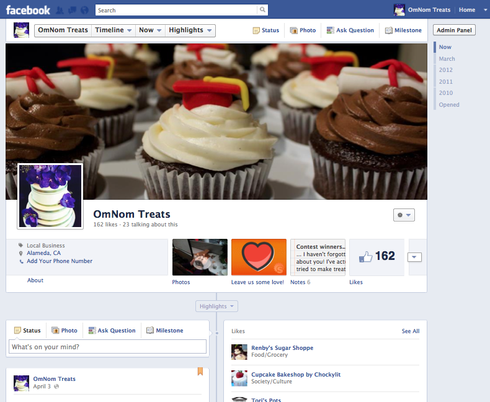
Task: Click the gear settings button below cover
Action: click(x=404, y=215)
